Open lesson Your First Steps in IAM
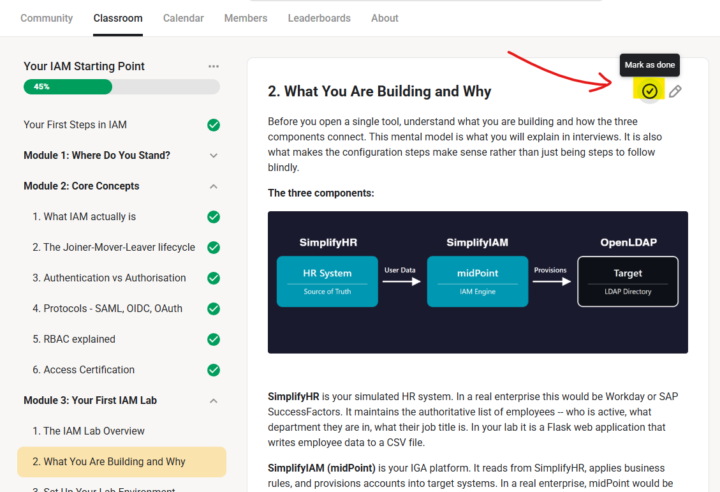720x492 pixels. 75,125
